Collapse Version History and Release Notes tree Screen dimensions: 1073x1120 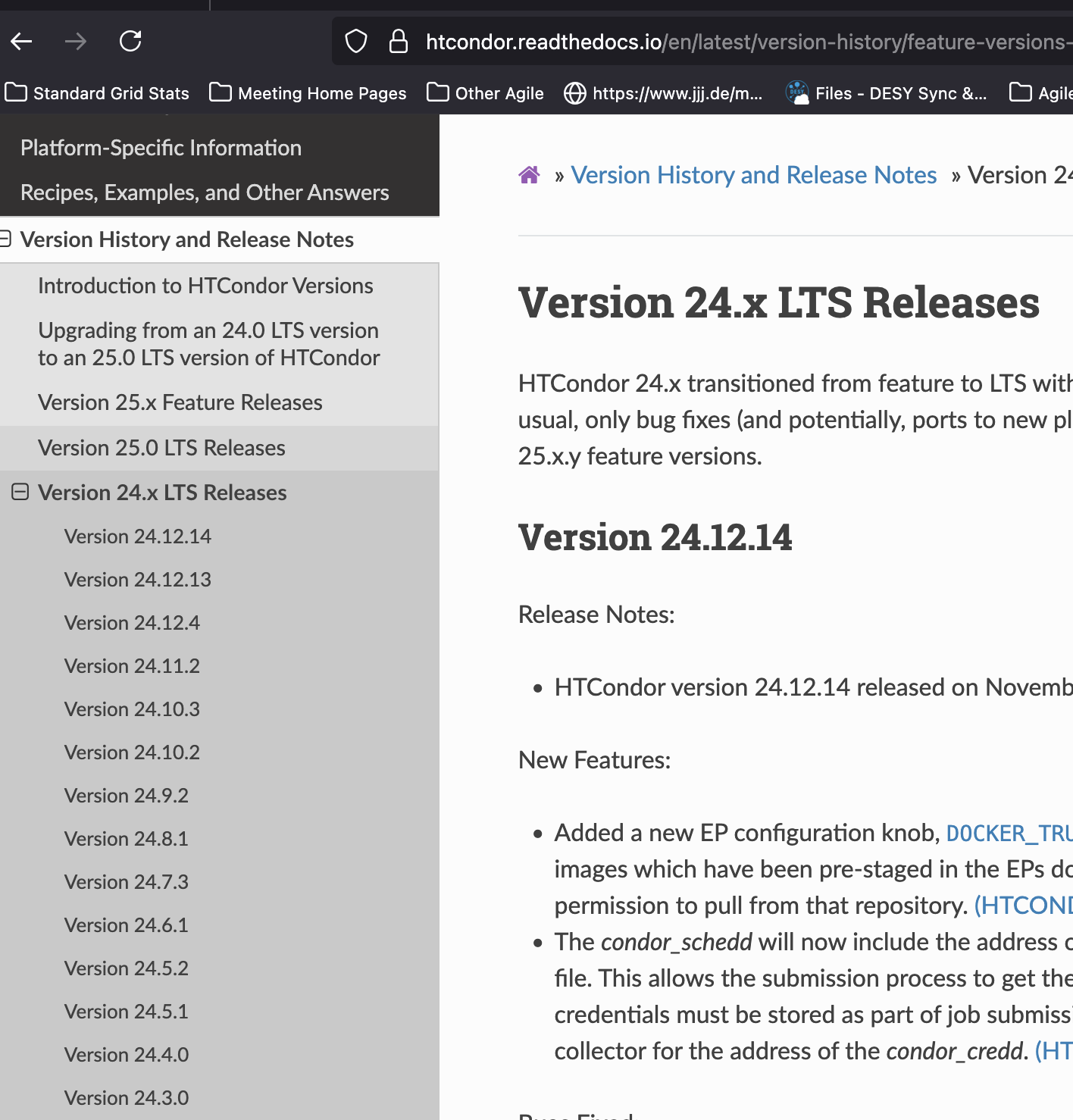pos(5,239)
